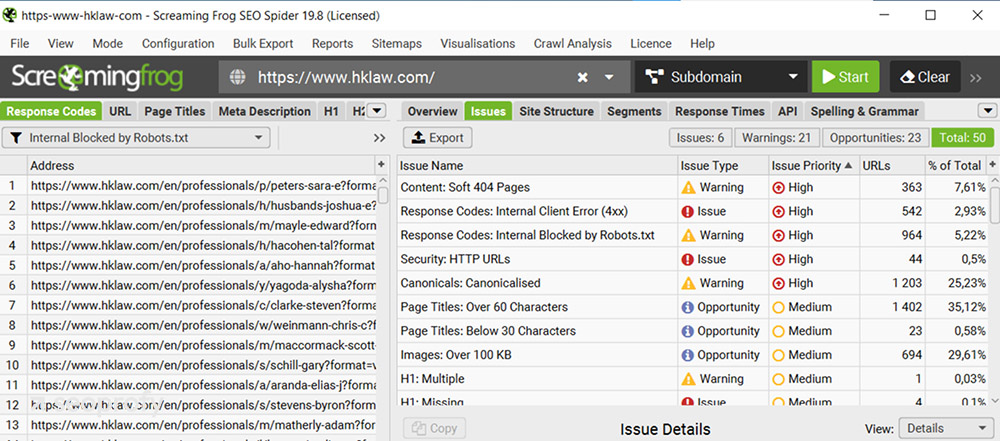Open the File menu
1000x441 pixels.
(20, 43)
